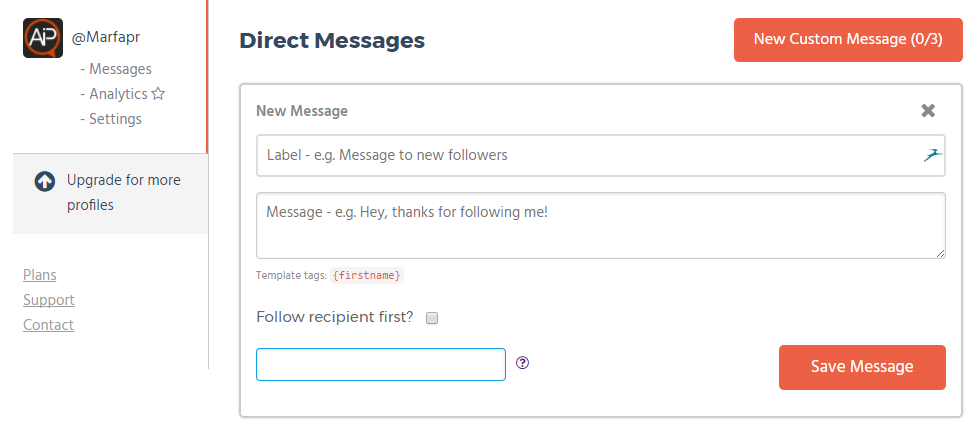
Task: Click the AP profile avatar logo
Action: click(43, 37)
